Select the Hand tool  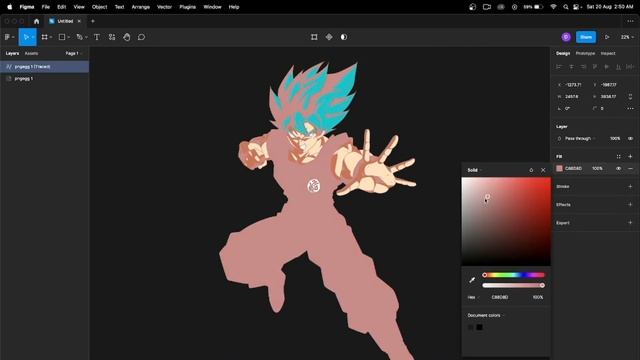pos(127,37)
